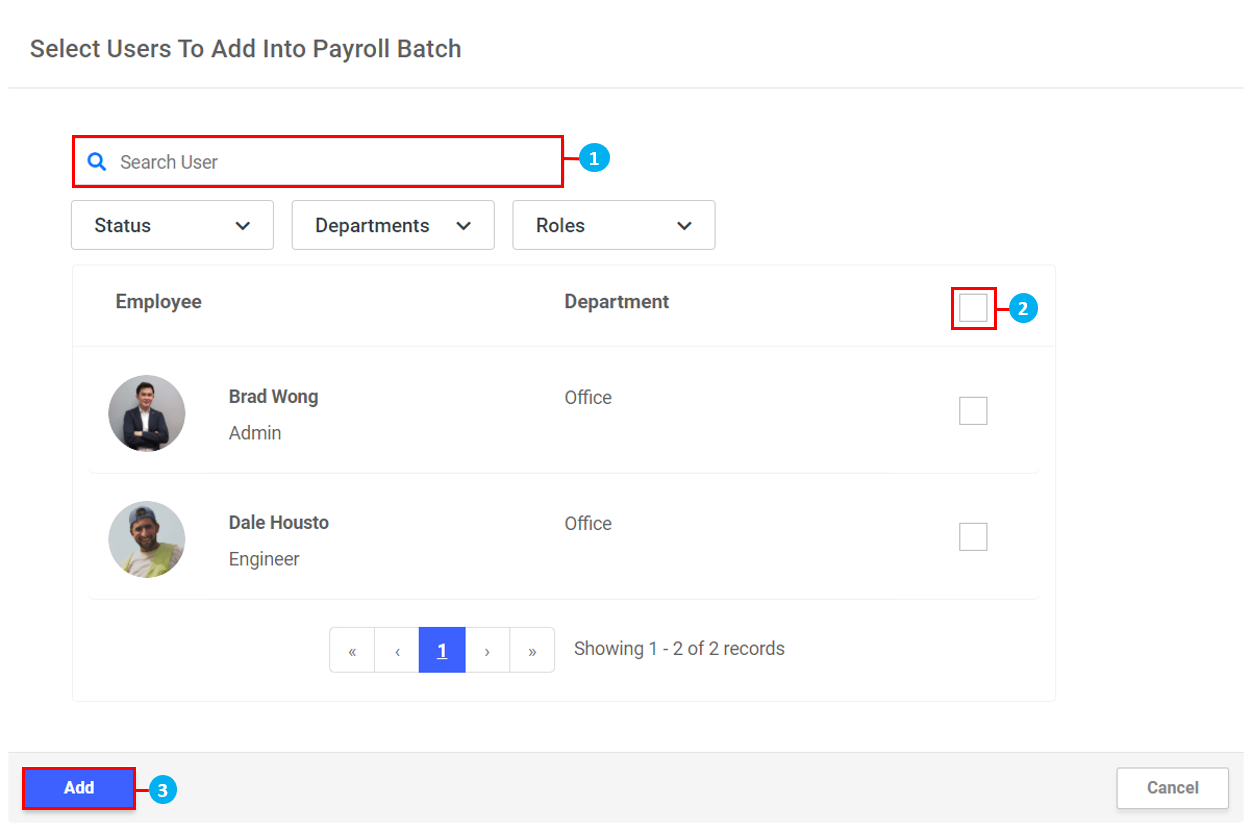Toggle the select-all checkbox in header
This screenshot has width=1252, height=831.
(x=973, y=309)
